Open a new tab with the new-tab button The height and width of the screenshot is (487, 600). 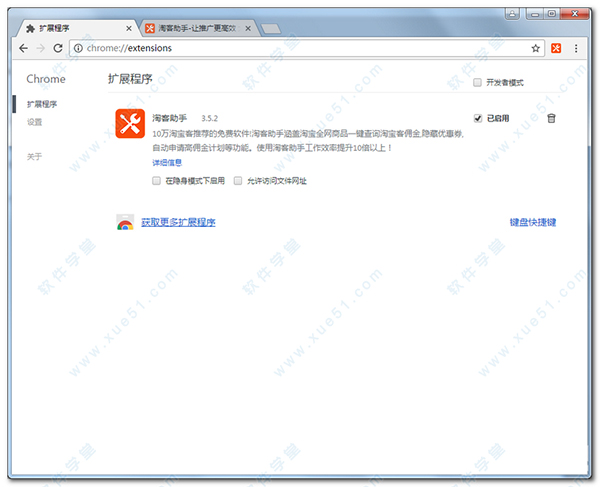pos(269,28)
